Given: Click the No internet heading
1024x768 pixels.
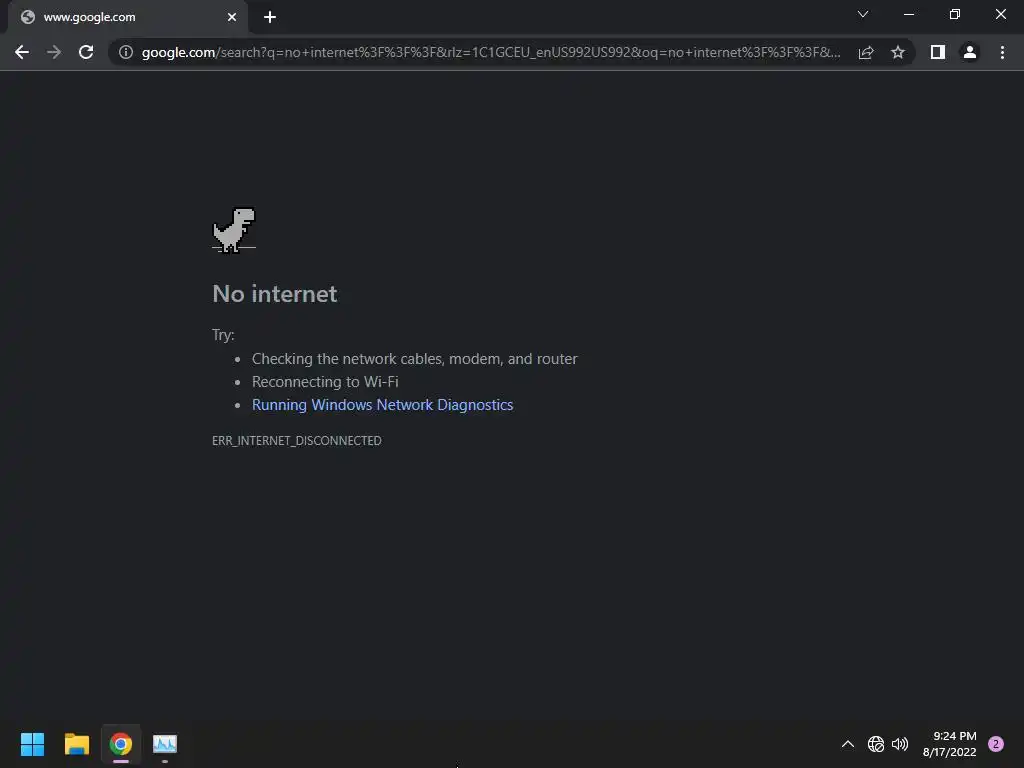Looking at the screenshot, I should (275, 294).
